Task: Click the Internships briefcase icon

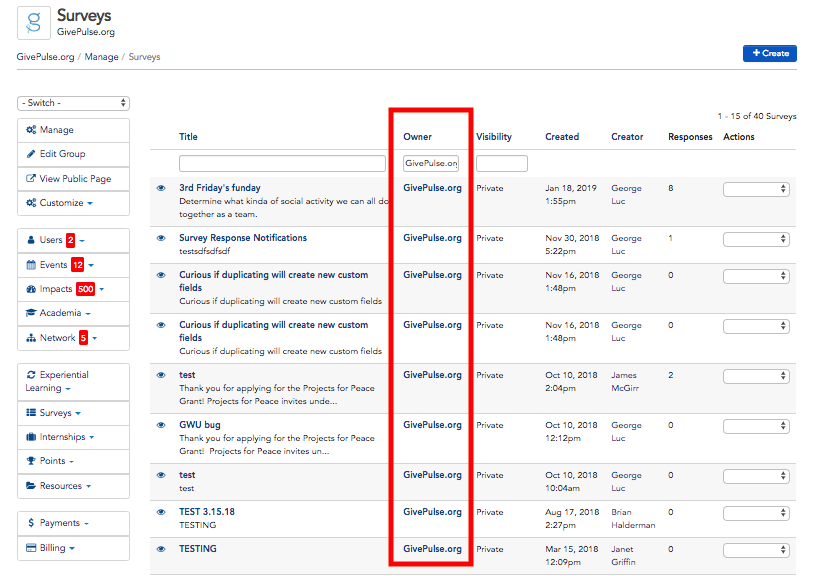Action: [31, 437]
